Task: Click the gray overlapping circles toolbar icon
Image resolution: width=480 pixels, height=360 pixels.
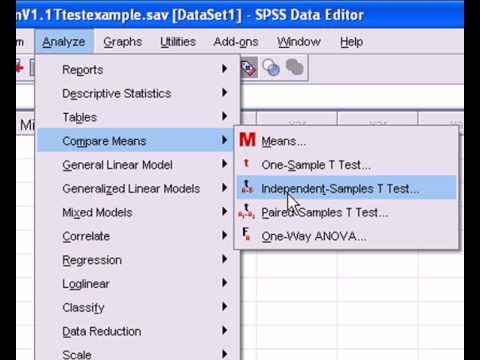Action: (295, 67)
